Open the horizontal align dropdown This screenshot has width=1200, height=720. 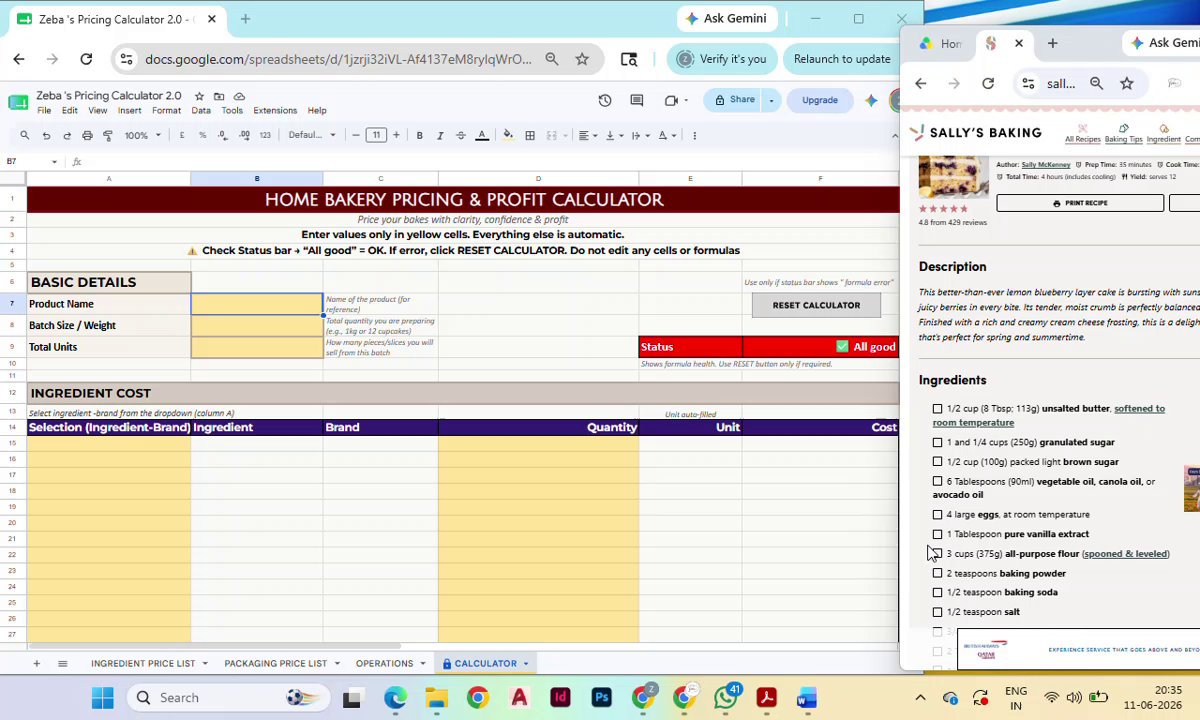[x=587, y=135]
